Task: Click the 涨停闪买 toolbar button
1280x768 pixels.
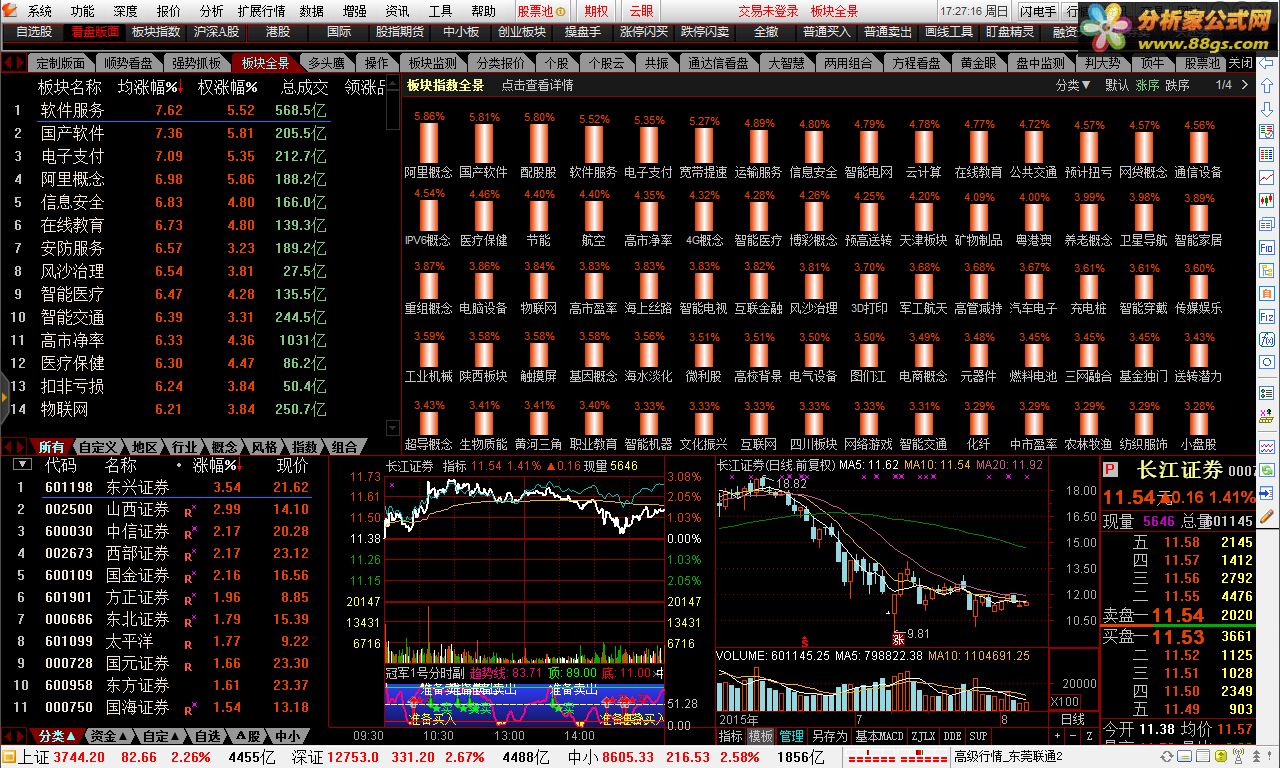Action: tap(644, 32)
